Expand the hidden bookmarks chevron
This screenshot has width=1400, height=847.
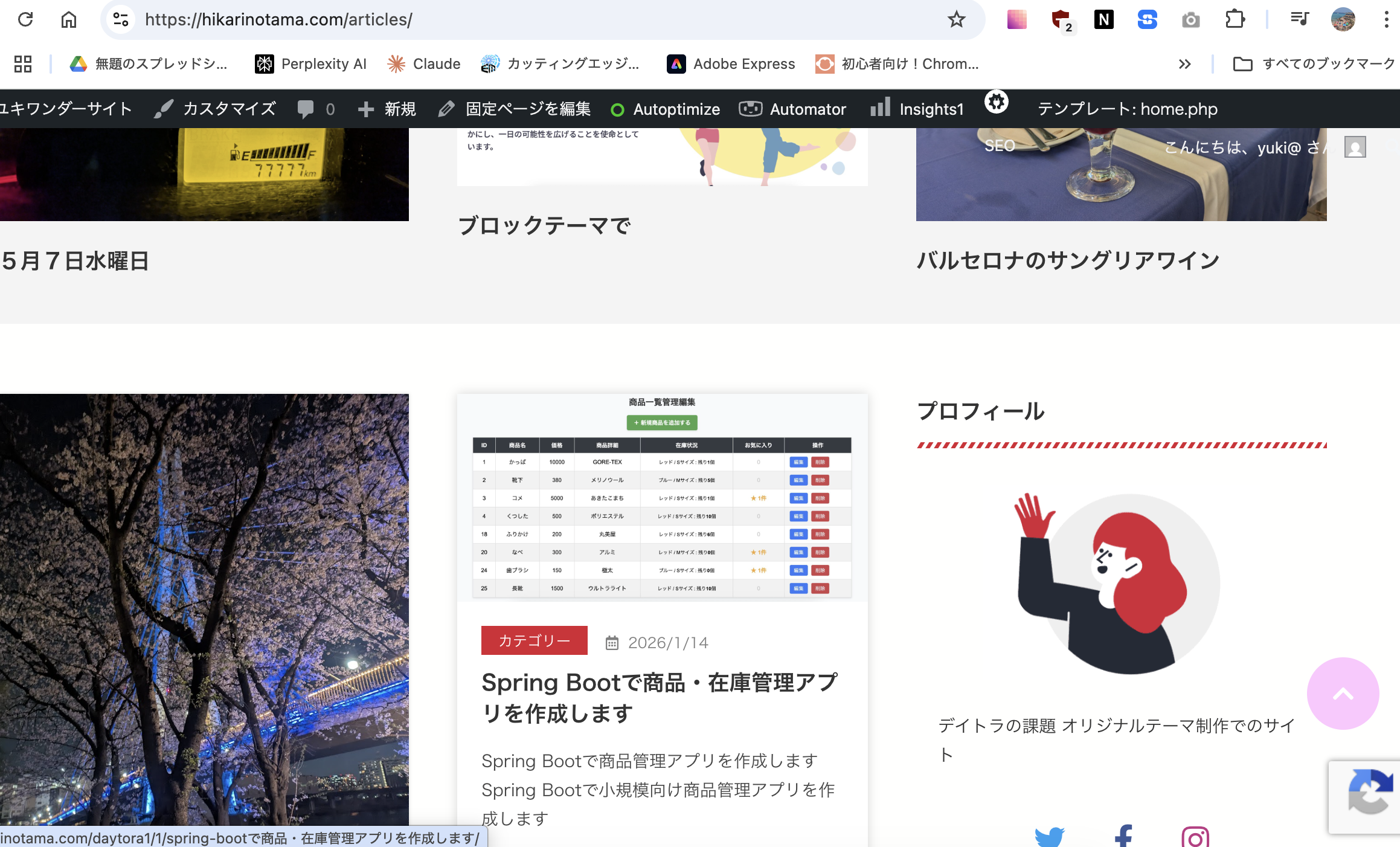click(1184, 63)
